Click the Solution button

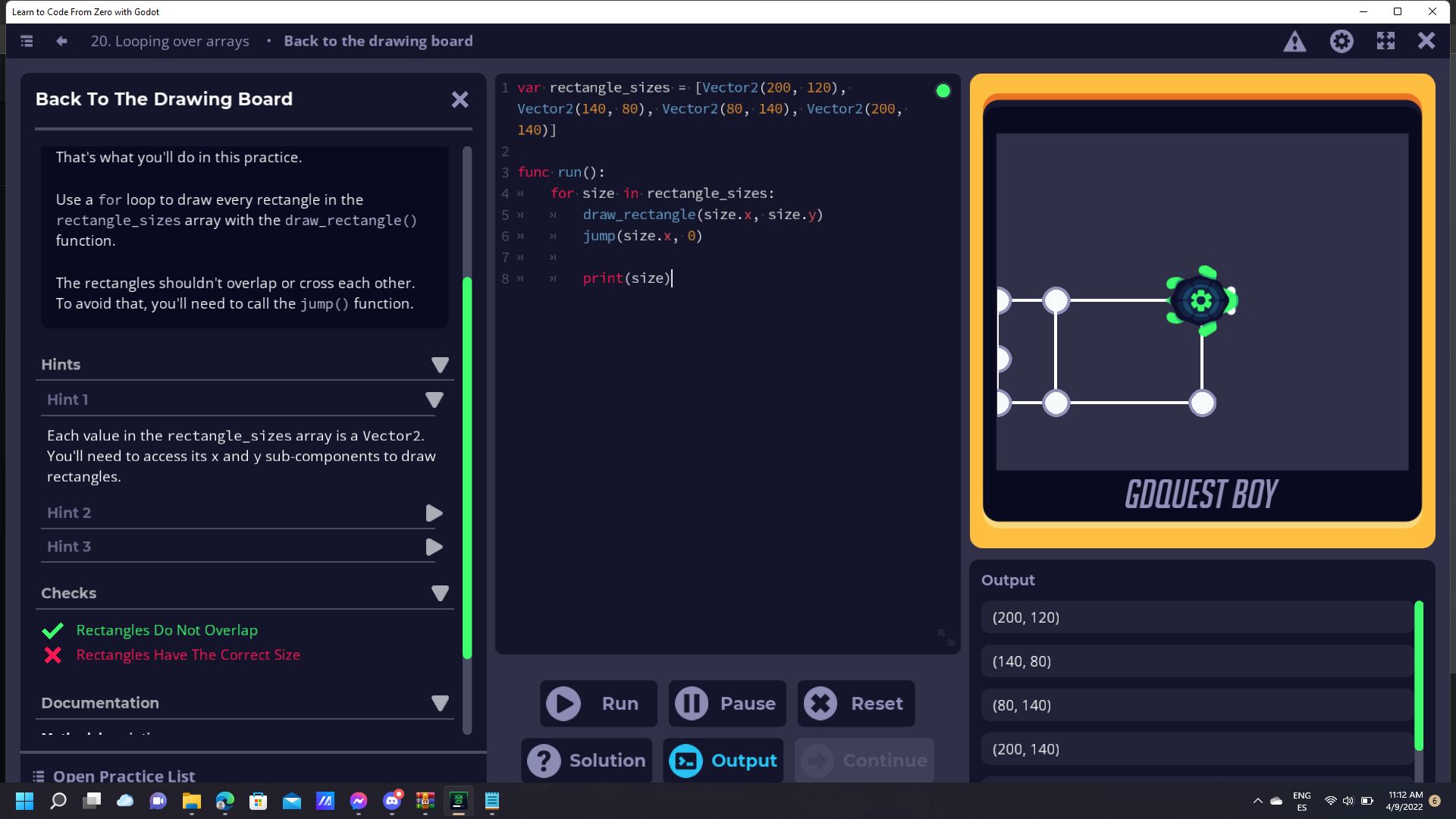point(587,761)
